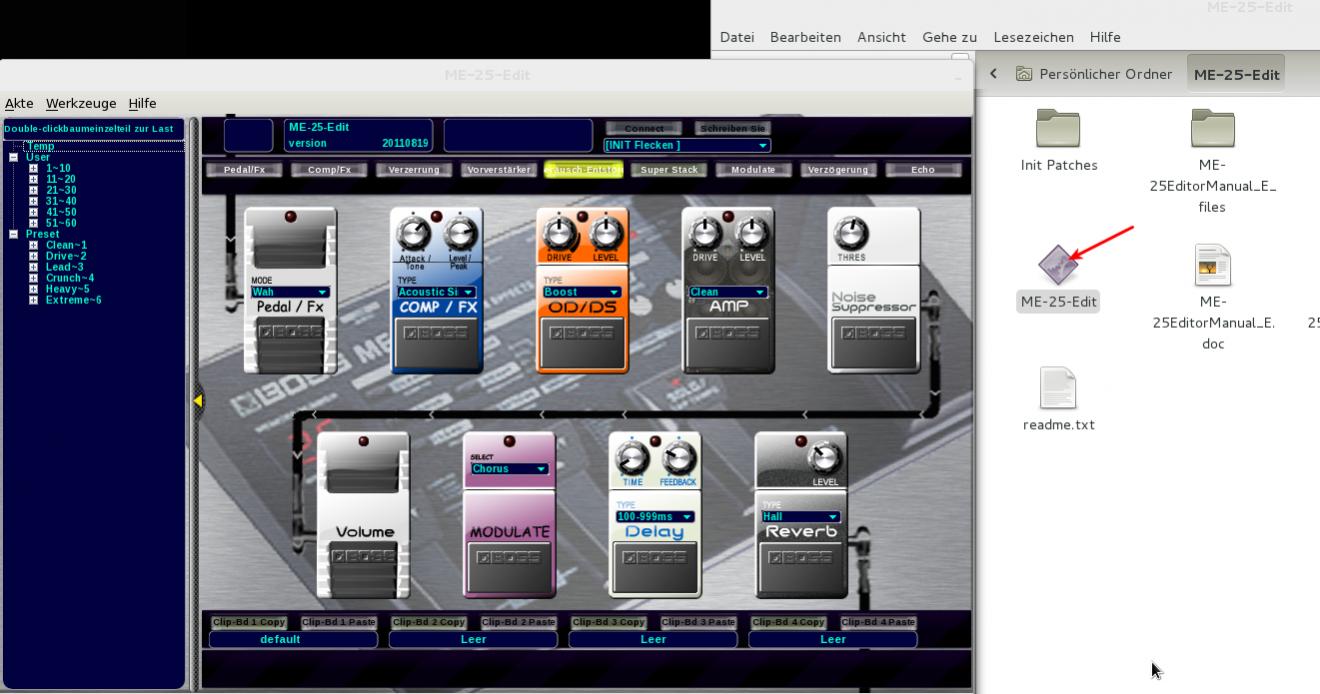Select the ME-25EditorManual_E.doc document icon
The height and width of the screenshot is (694, 1320).
click(x=1213, y=265)
